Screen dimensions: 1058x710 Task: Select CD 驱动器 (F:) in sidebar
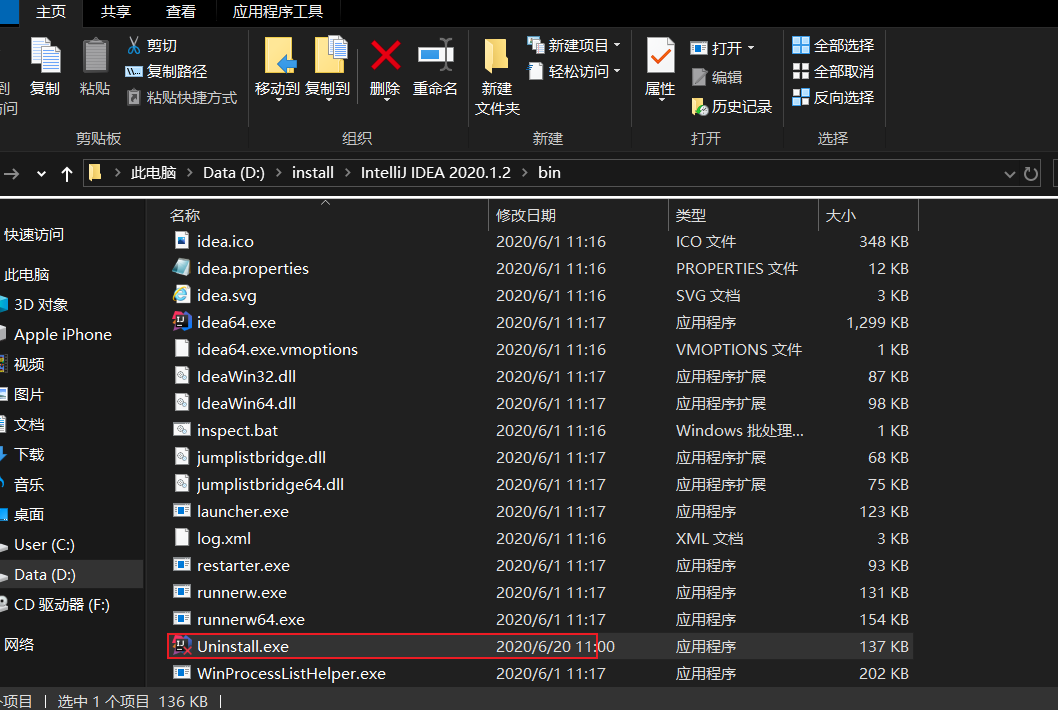[x=61, y=605]
